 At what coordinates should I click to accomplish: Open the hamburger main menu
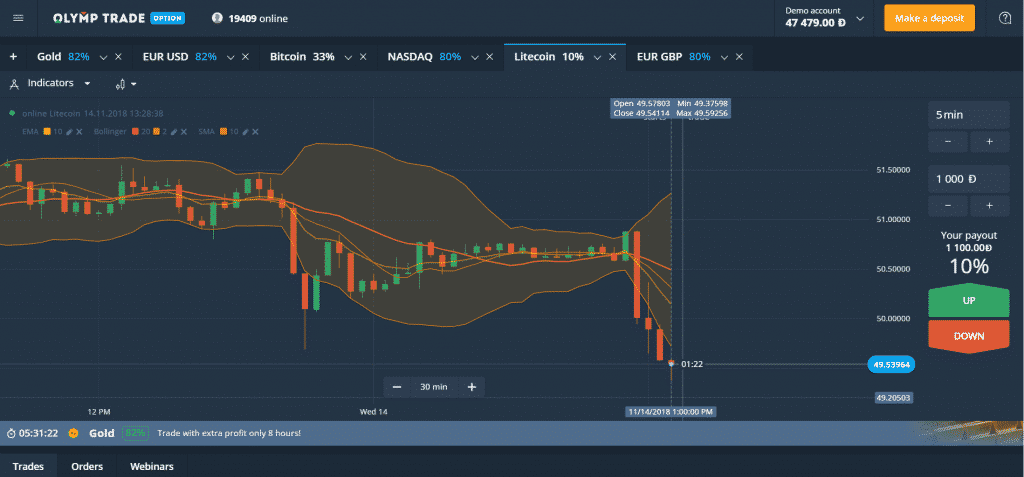coord(18,18)
